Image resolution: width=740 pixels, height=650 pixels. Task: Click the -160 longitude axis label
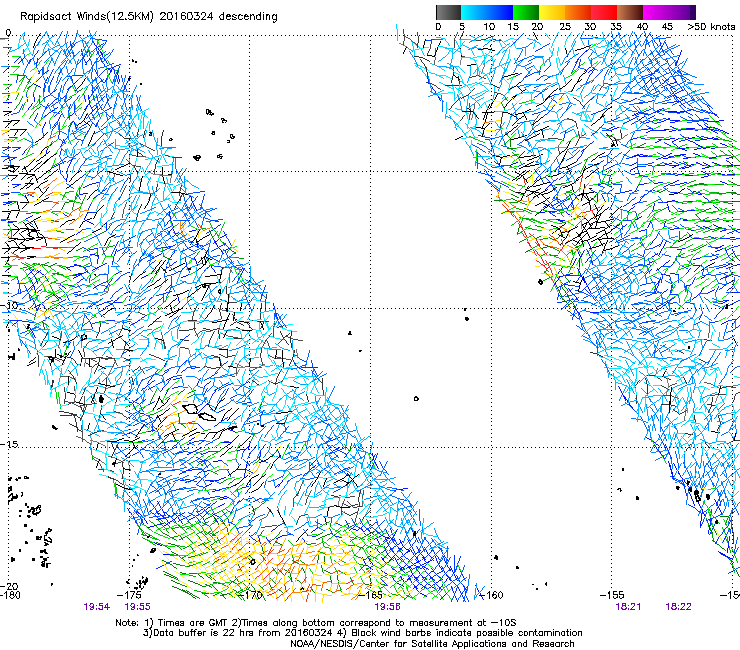point(491,595)
